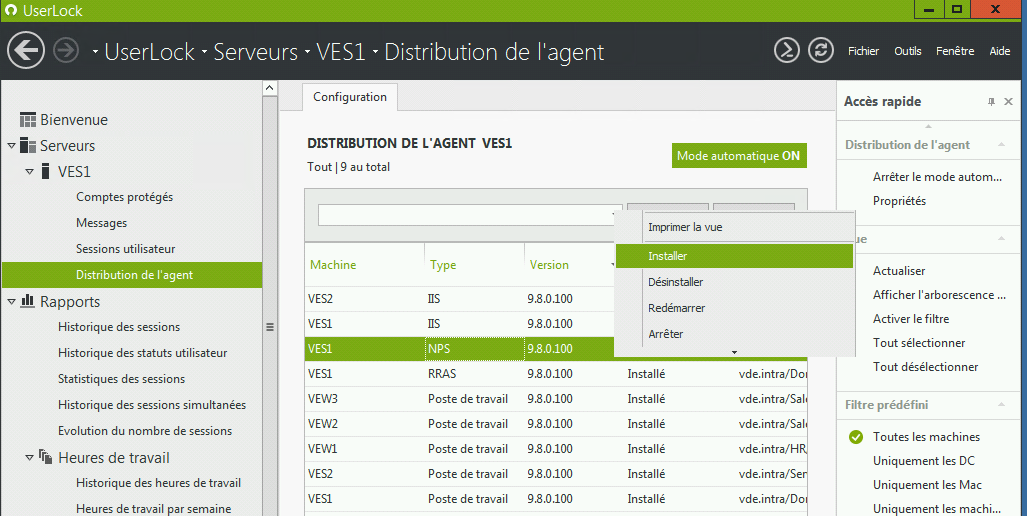Click green check next to Toutes les machines
Image resolution: width=1027 pixels, height=516 pixels.
(x=856, y=437)
